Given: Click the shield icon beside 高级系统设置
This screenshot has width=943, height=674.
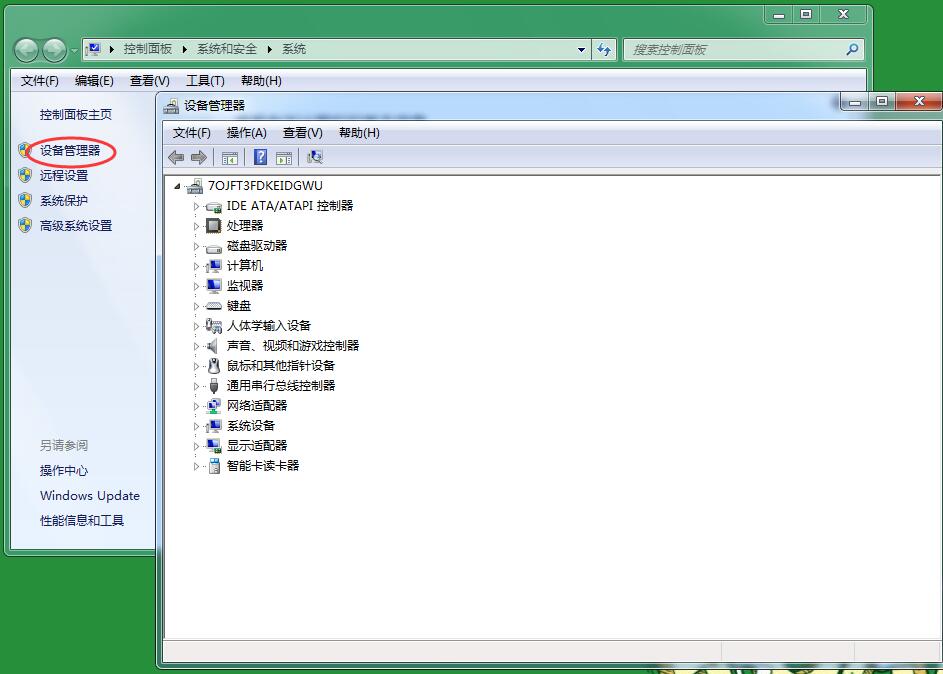Looking at the screenshot, I should [23, 225].
